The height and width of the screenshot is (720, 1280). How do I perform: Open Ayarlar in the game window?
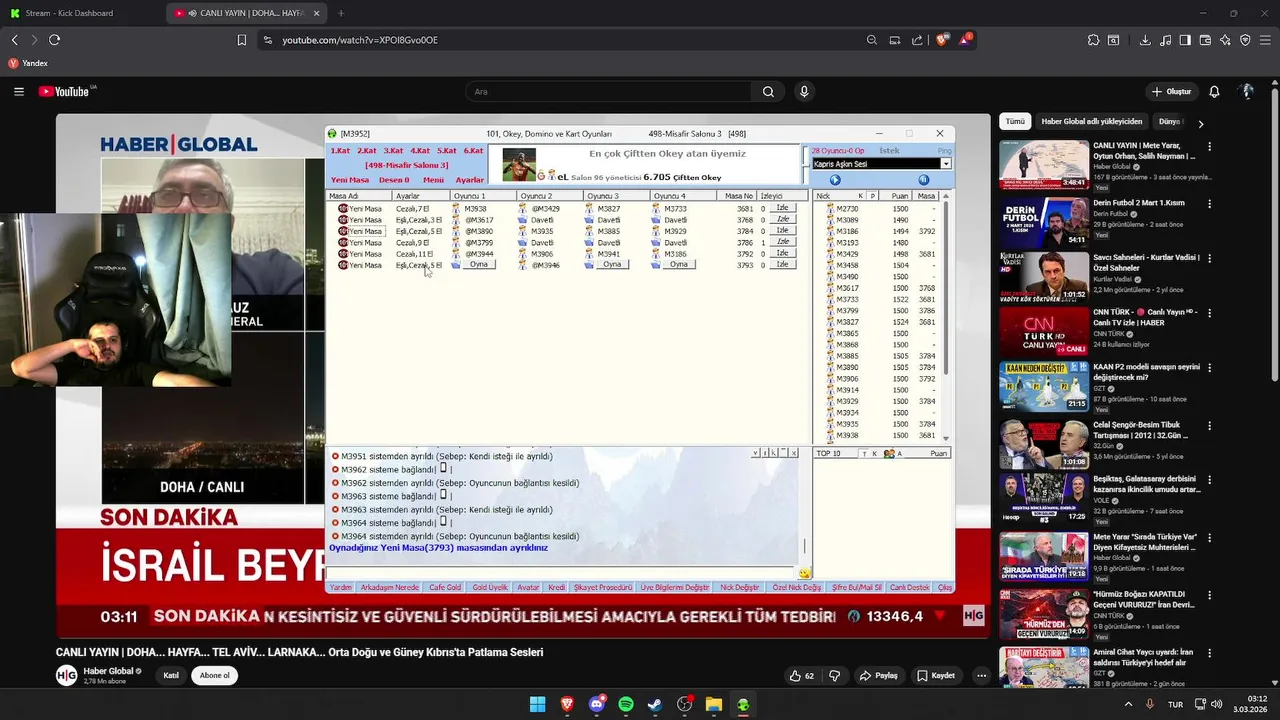470,180
